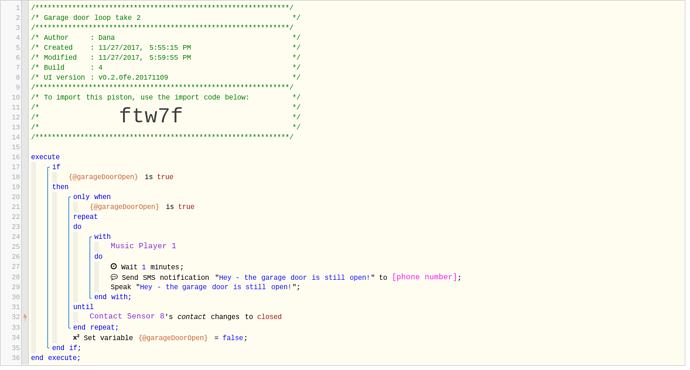Click the contact attribute on line 32
690x370 pixels.
[x=191, y=317]
